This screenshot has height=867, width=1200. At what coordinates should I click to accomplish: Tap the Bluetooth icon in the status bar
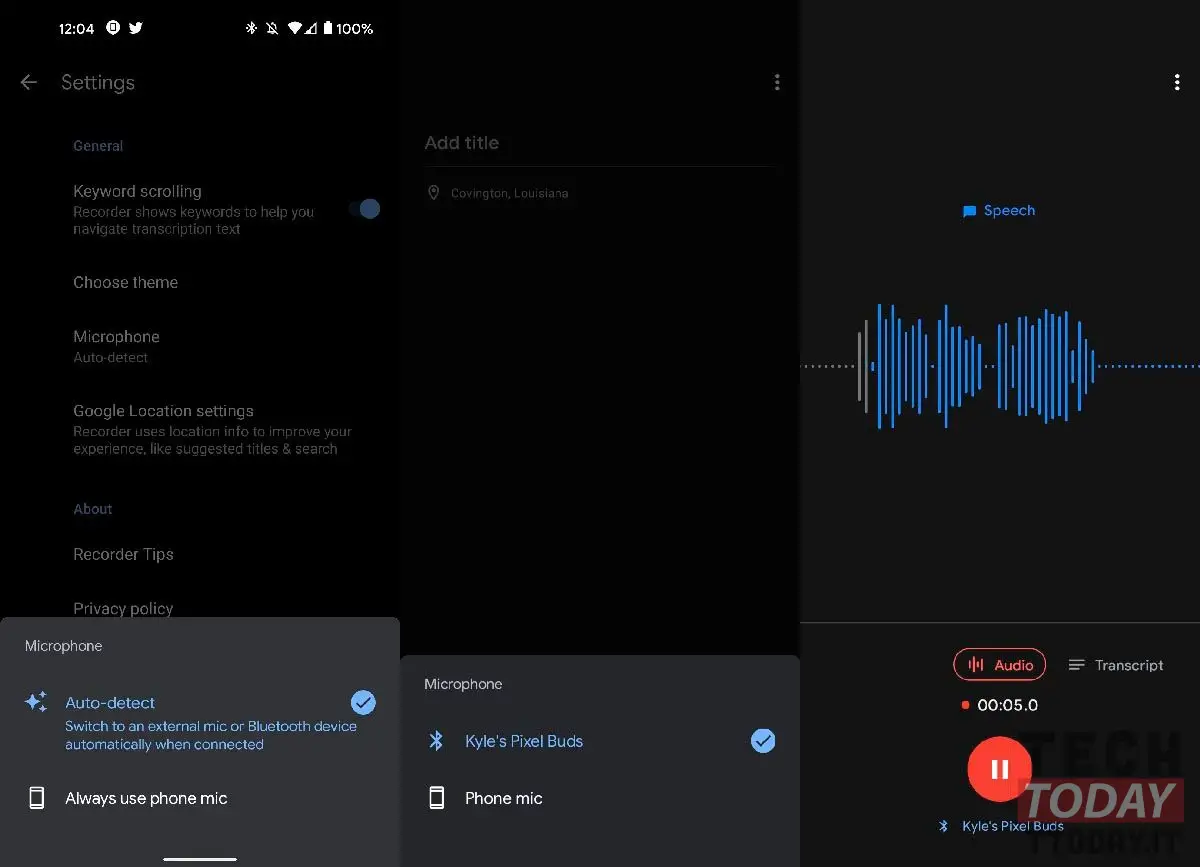251,29
